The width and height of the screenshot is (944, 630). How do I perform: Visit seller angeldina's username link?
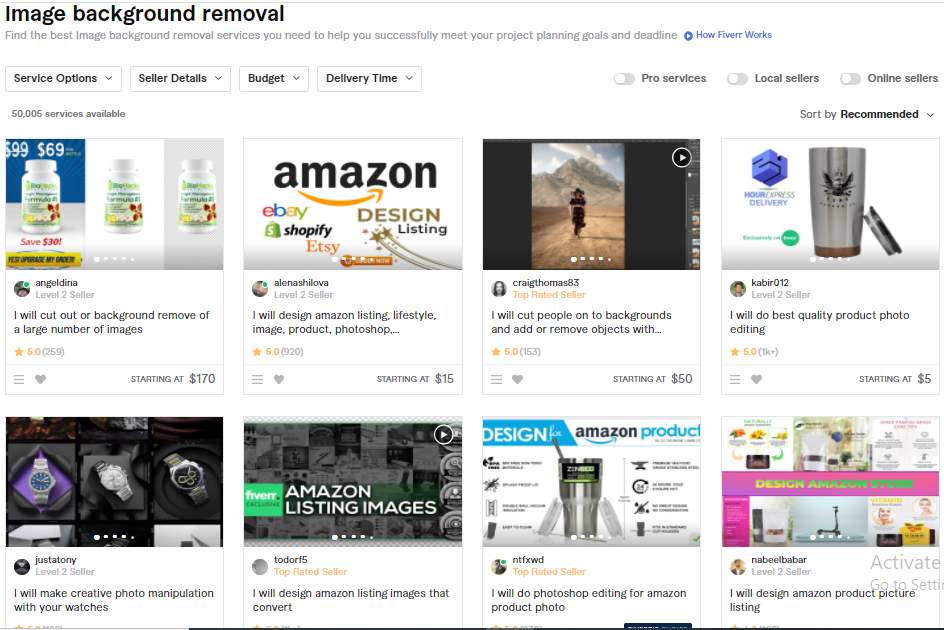tap(56, 282)
